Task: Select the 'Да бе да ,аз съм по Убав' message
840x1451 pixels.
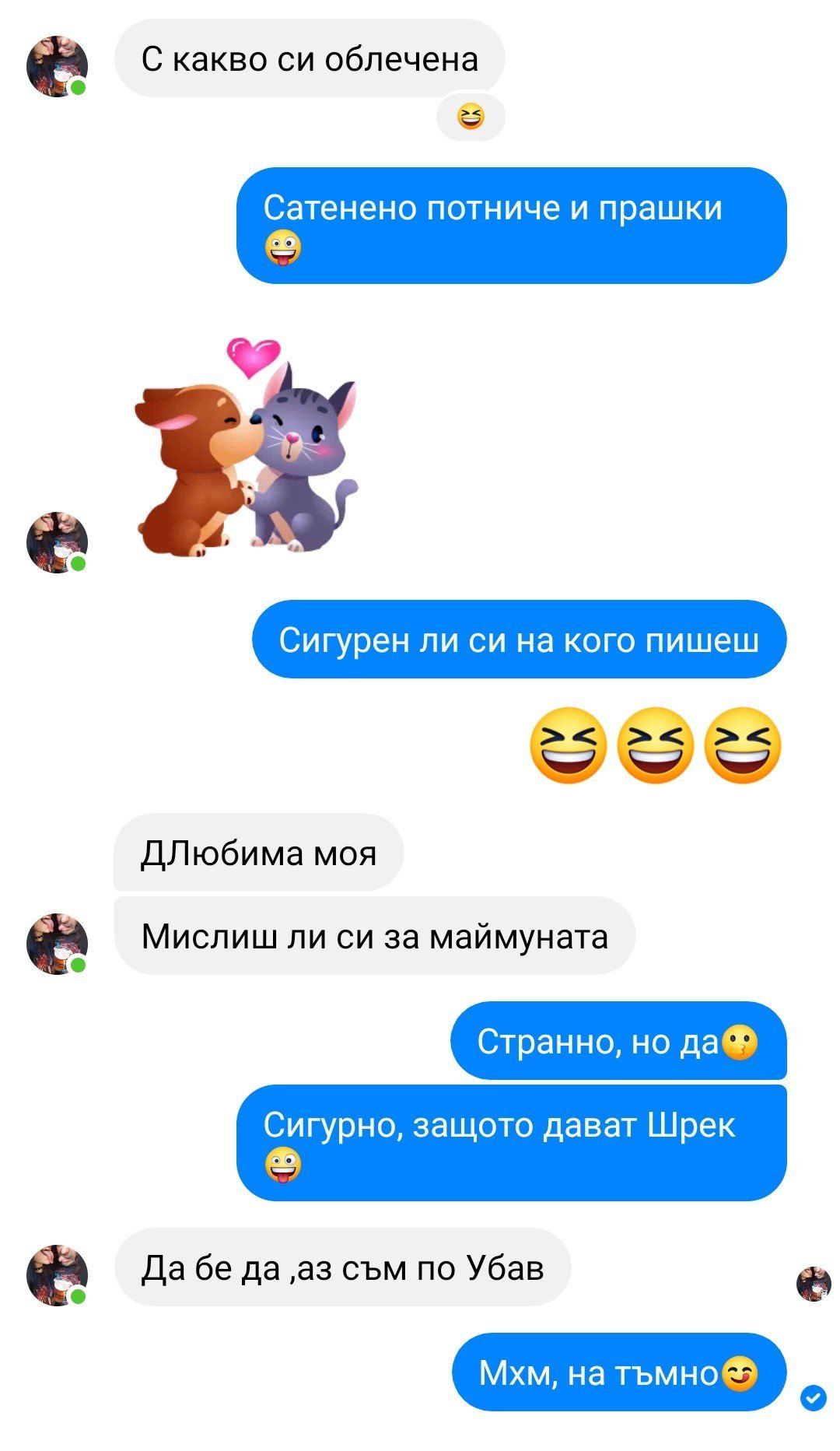Action: [x=343, y=1267]
